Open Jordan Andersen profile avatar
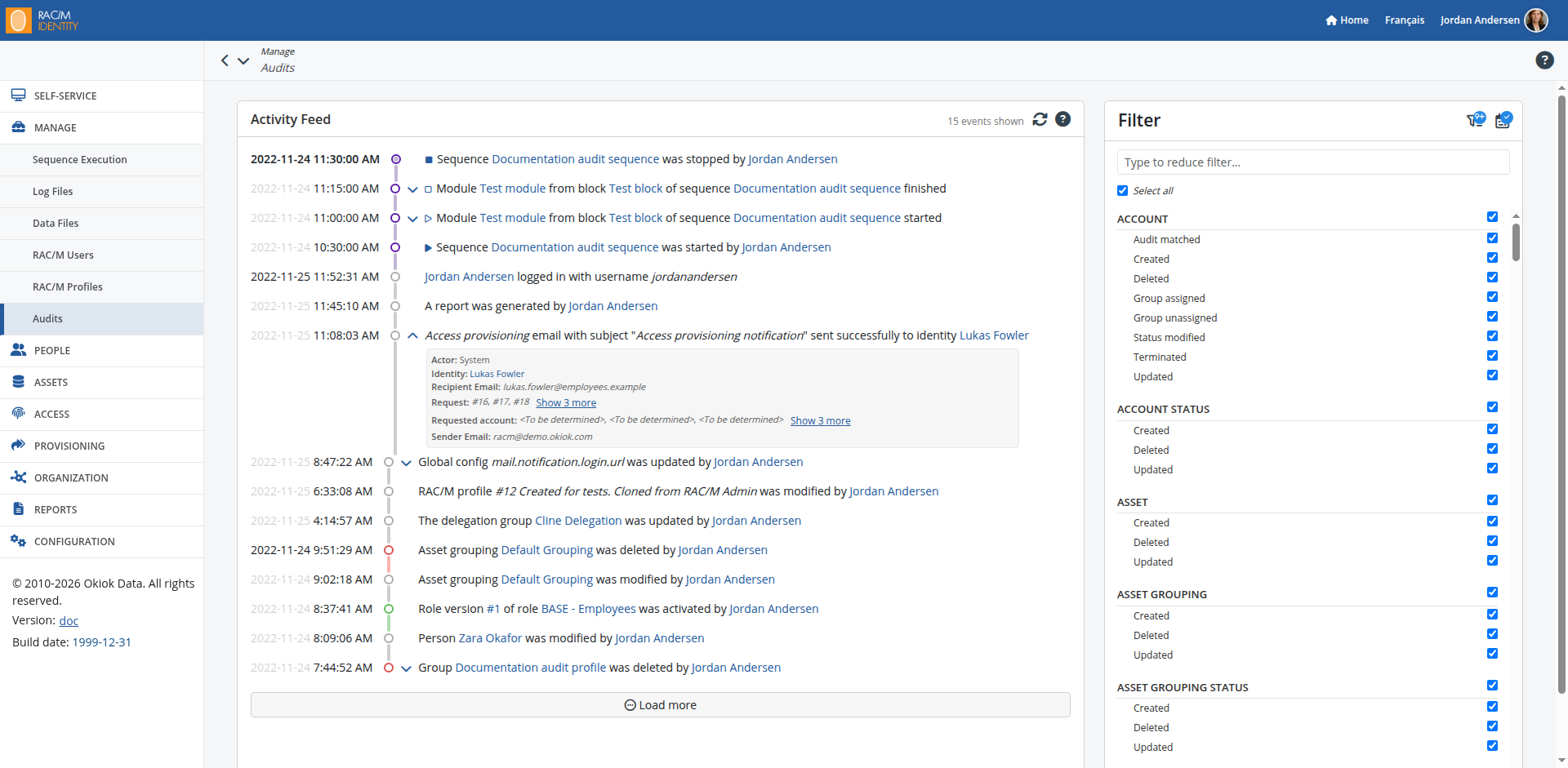 point(1536,20)
